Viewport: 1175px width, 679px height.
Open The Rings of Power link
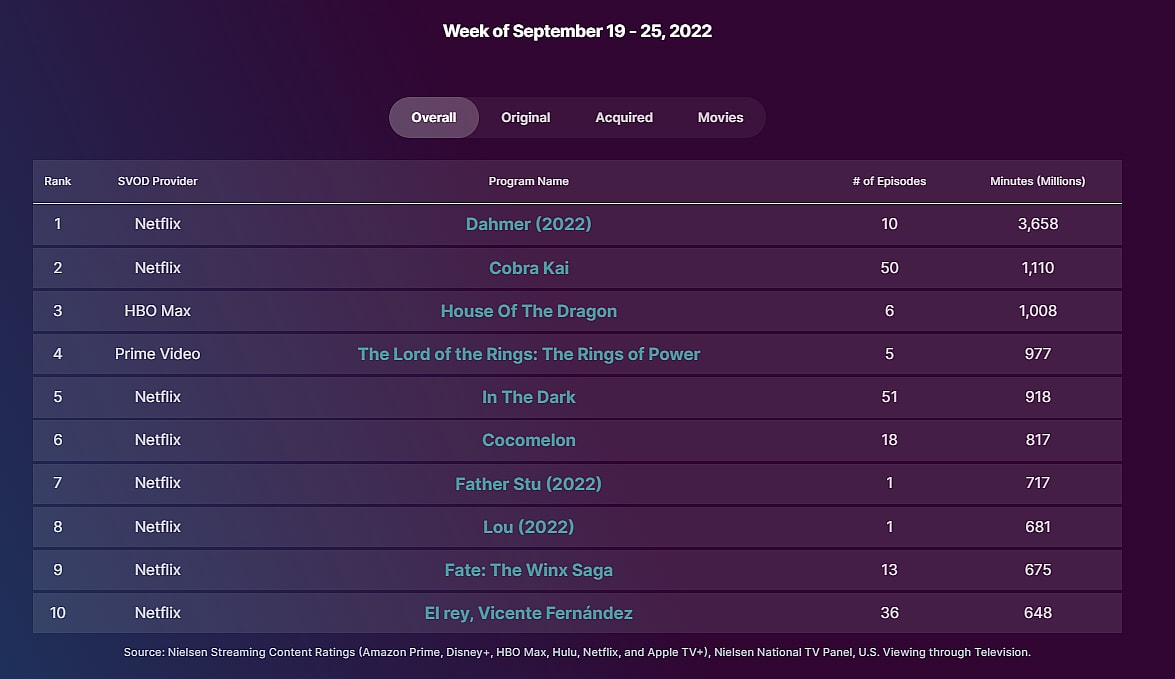coord(528,354)
